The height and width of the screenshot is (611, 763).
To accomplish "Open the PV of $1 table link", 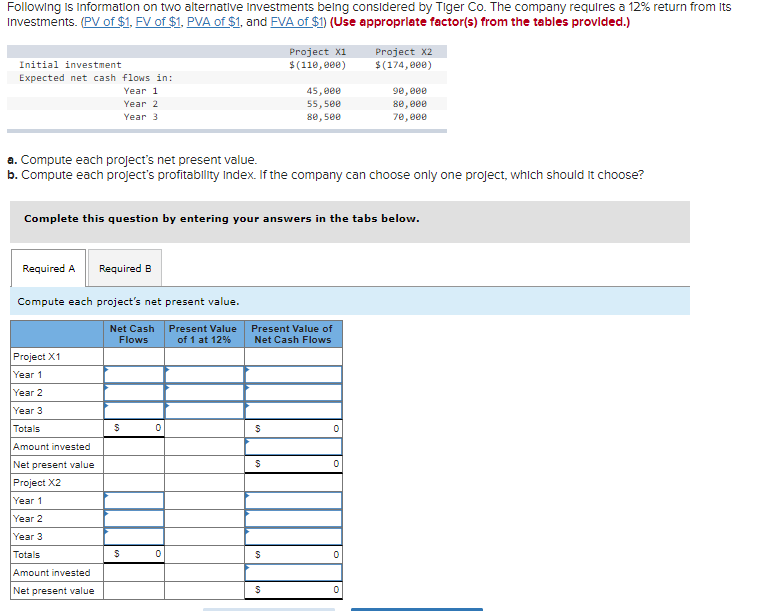I will coord(106,22).
